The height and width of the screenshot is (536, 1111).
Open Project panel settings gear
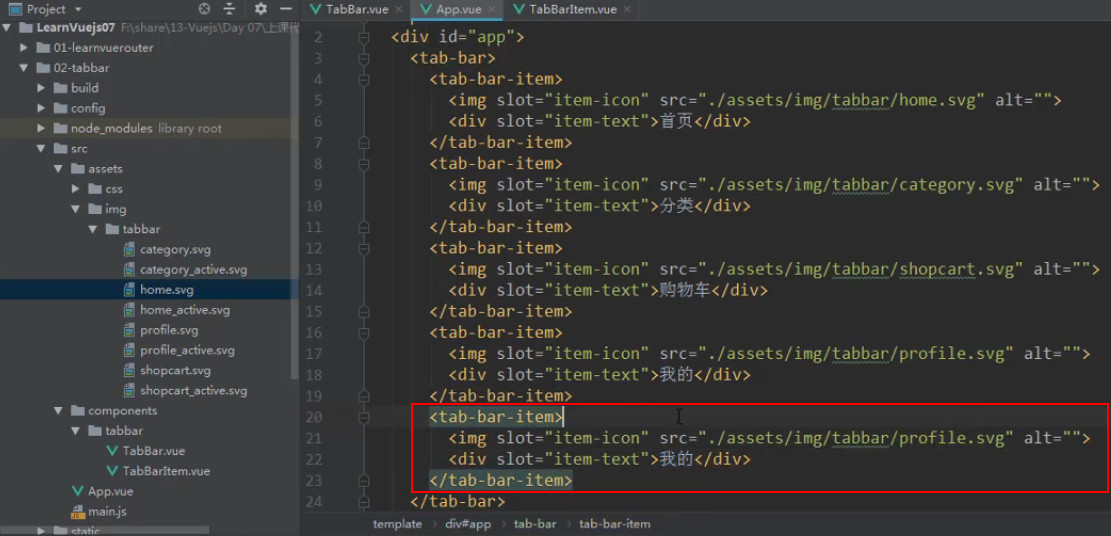(261, 9)
